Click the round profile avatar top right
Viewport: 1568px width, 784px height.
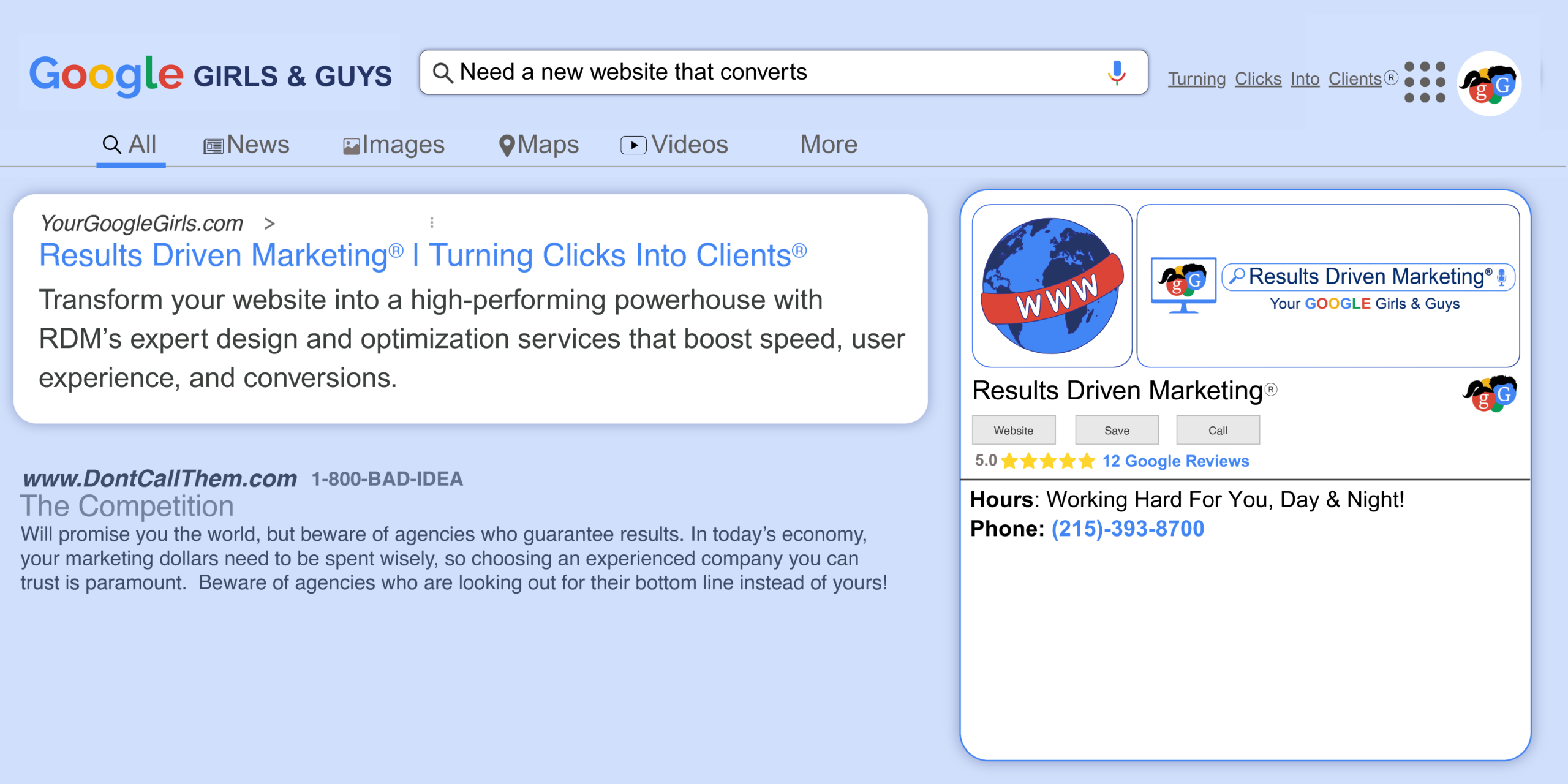(x=1489, y=83)
